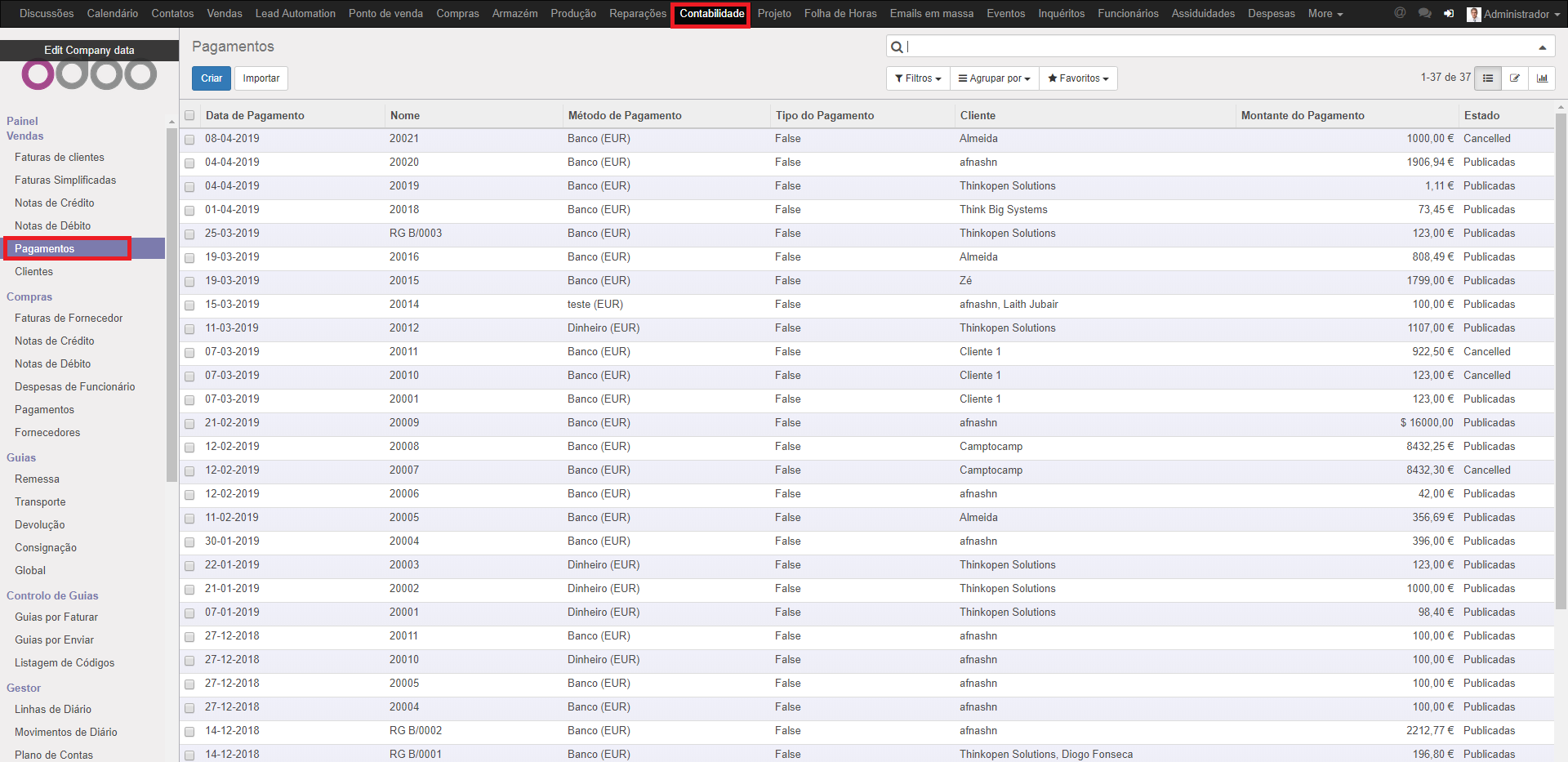Open the Favoritos dropdown
Viewport: 1568px width, 762px height.
point(1078,78)
